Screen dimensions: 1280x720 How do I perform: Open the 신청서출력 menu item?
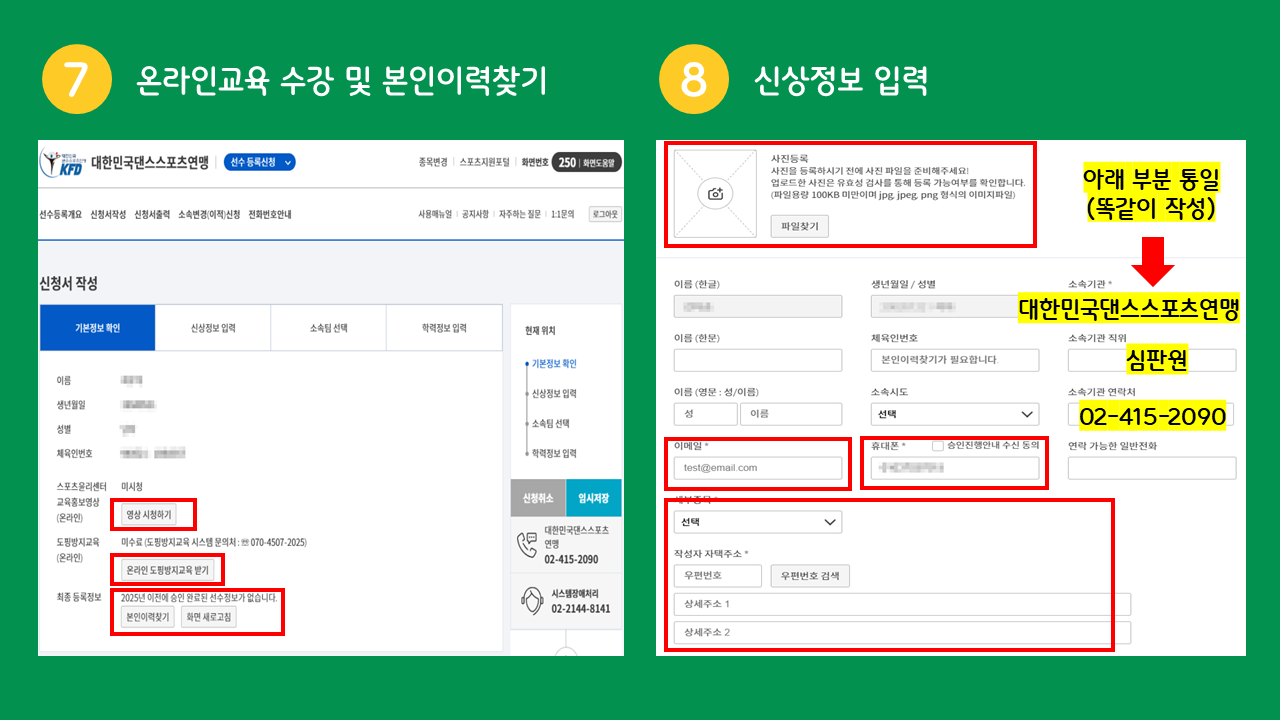pos(152,214)
